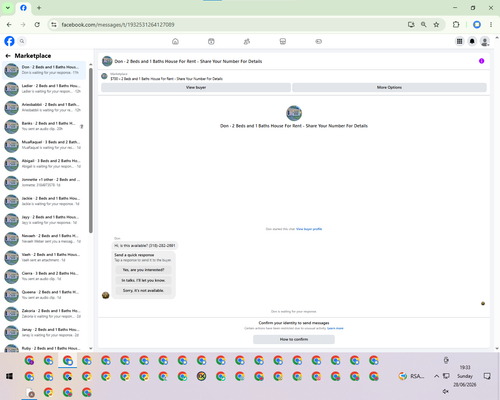Click the large listing photo in the chat center

(x=294, y=113)
